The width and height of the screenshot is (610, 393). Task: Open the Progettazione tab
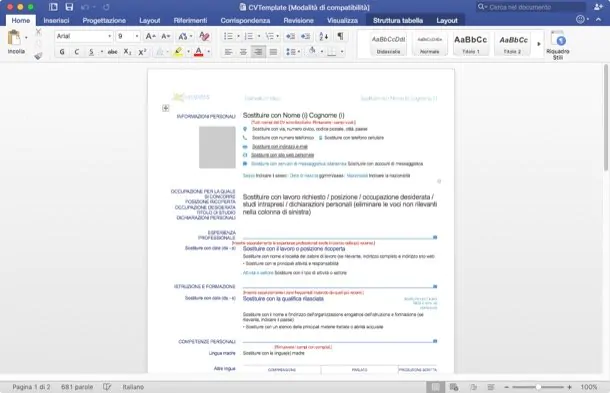pyautogui.click(x=104, y=20)
